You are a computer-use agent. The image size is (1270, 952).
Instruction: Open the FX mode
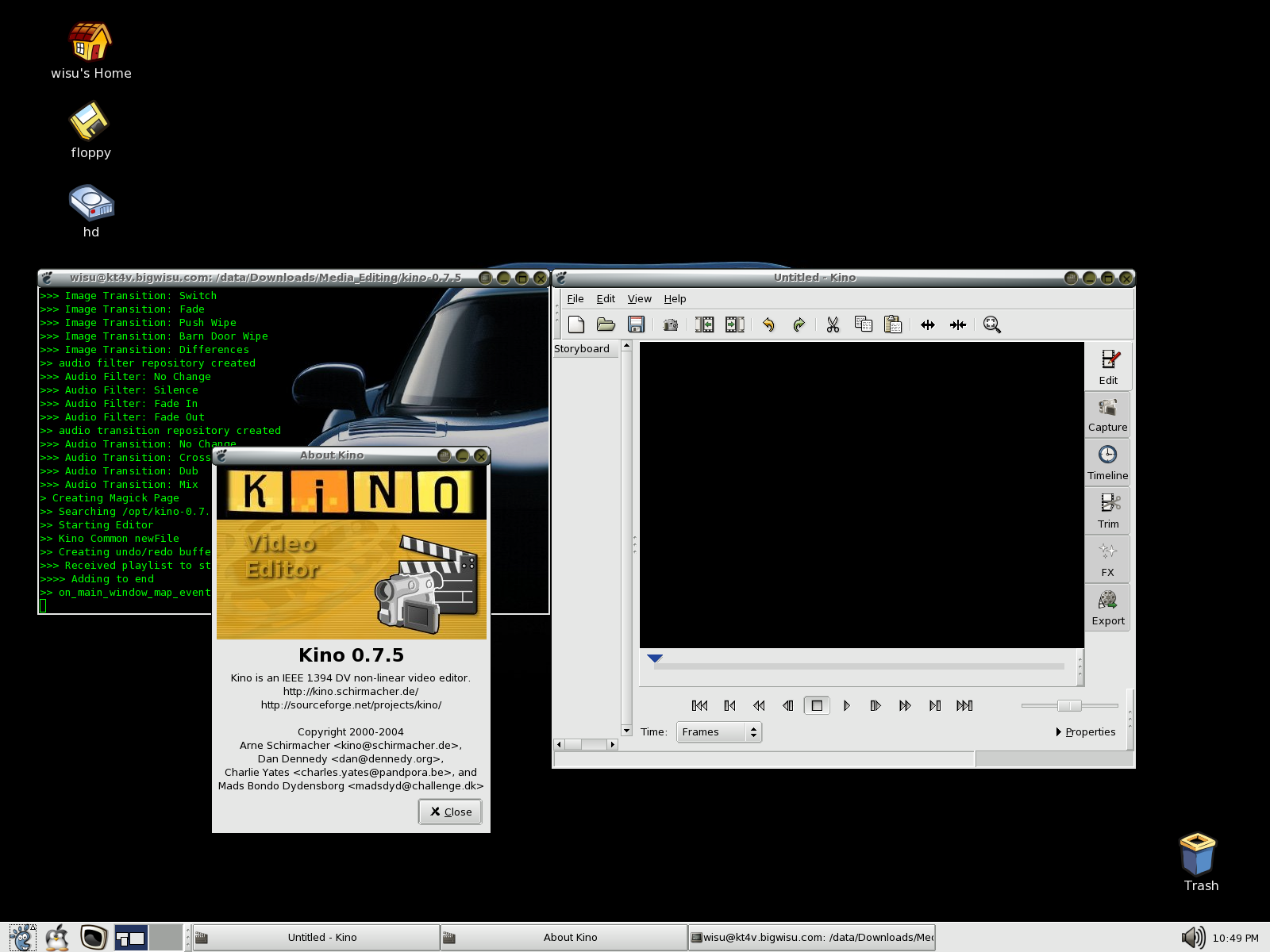pos(1108,560)
